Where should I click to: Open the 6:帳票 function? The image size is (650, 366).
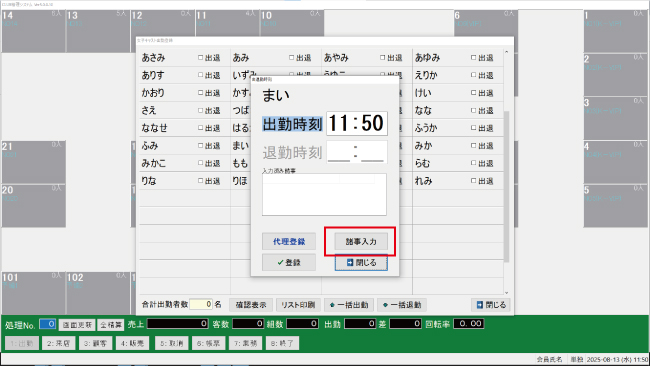click(209, 343)
